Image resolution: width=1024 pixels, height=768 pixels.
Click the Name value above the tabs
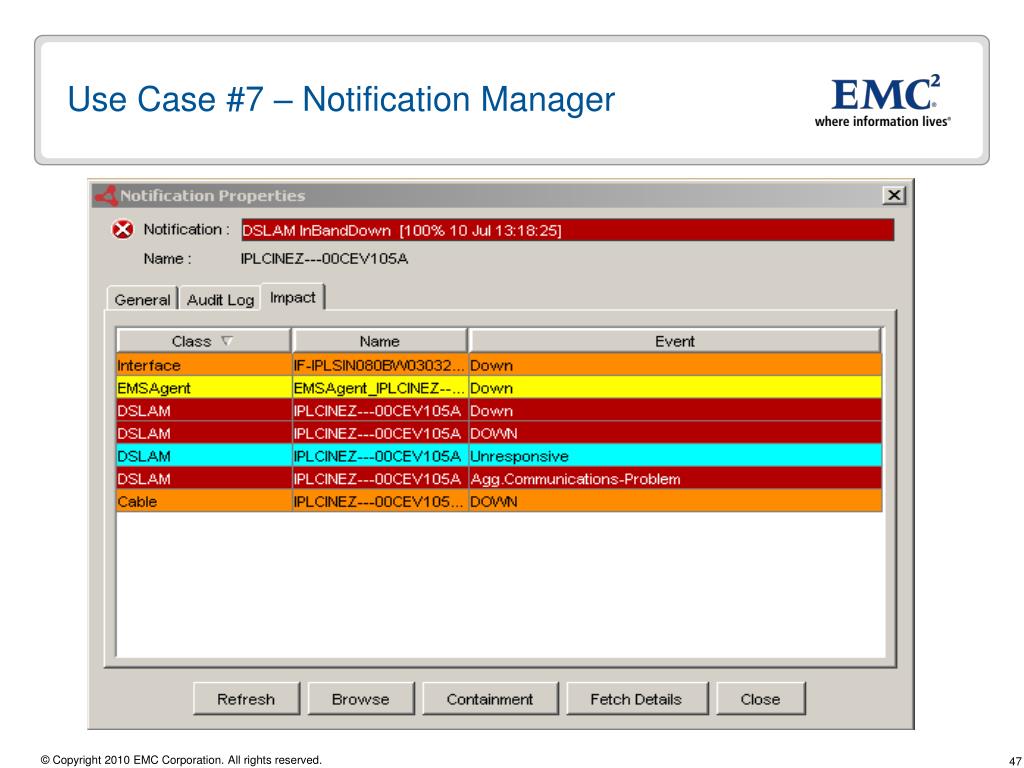pos(324,259)
